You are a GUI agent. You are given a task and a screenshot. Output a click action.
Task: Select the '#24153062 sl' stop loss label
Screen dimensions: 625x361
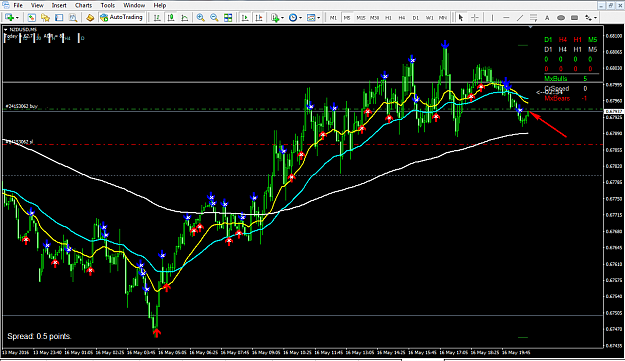(x=18, y=141)
